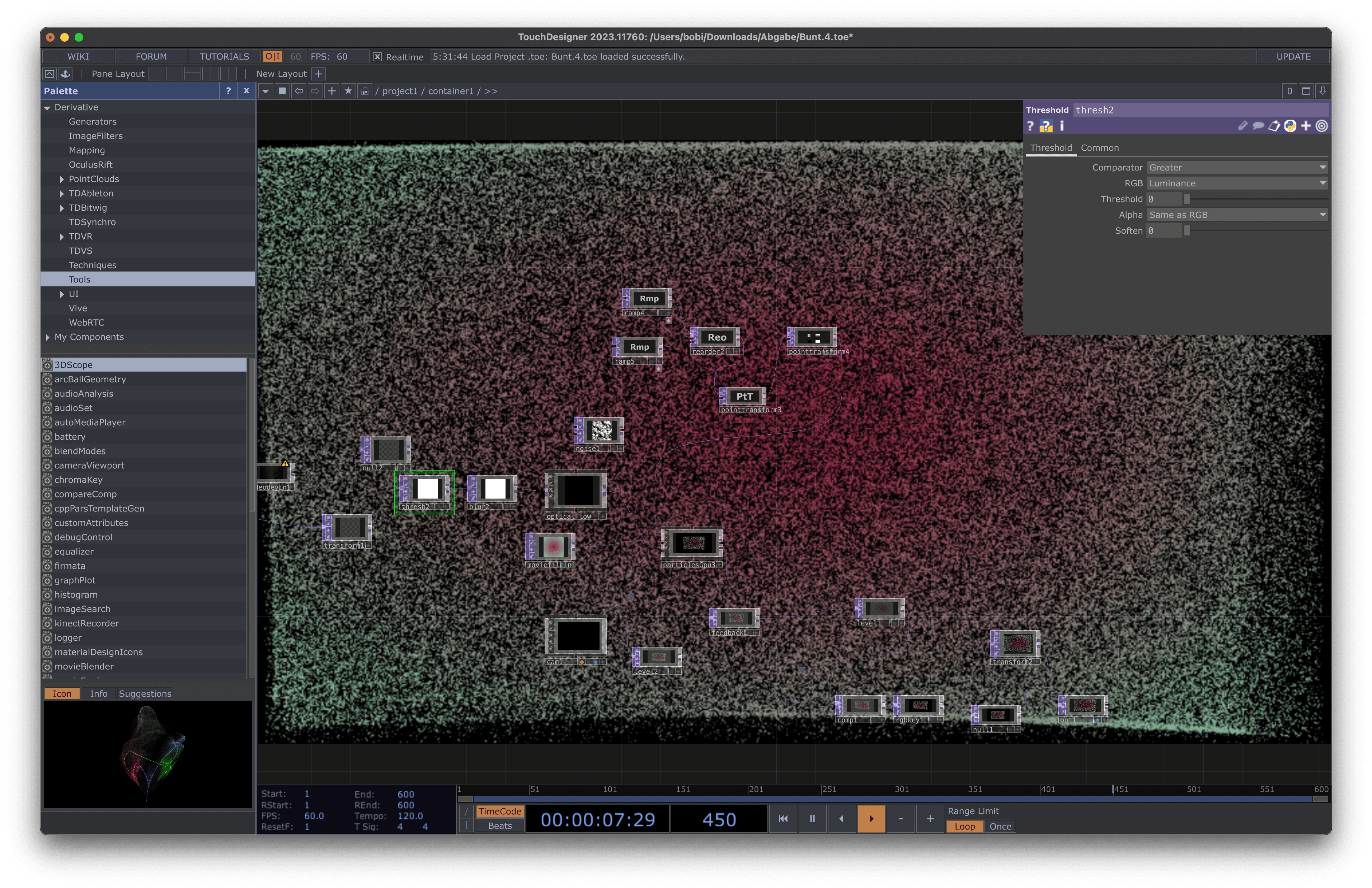Open the Suggestions tab in the palette

coord(145,694)
